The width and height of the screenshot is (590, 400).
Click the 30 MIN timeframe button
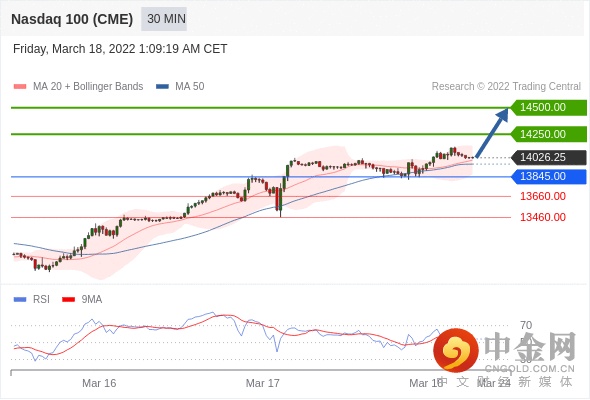click(164, 19)
